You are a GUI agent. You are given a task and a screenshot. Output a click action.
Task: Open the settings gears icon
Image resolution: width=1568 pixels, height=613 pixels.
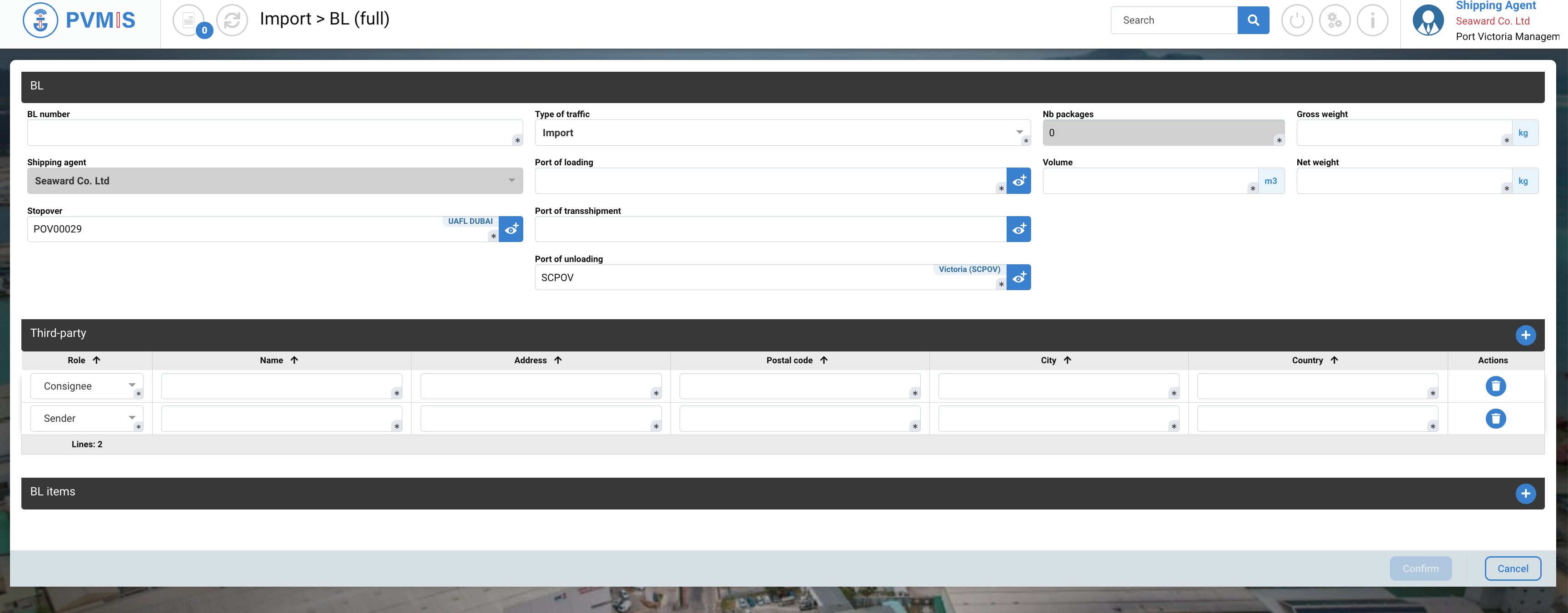(1334, 20)
